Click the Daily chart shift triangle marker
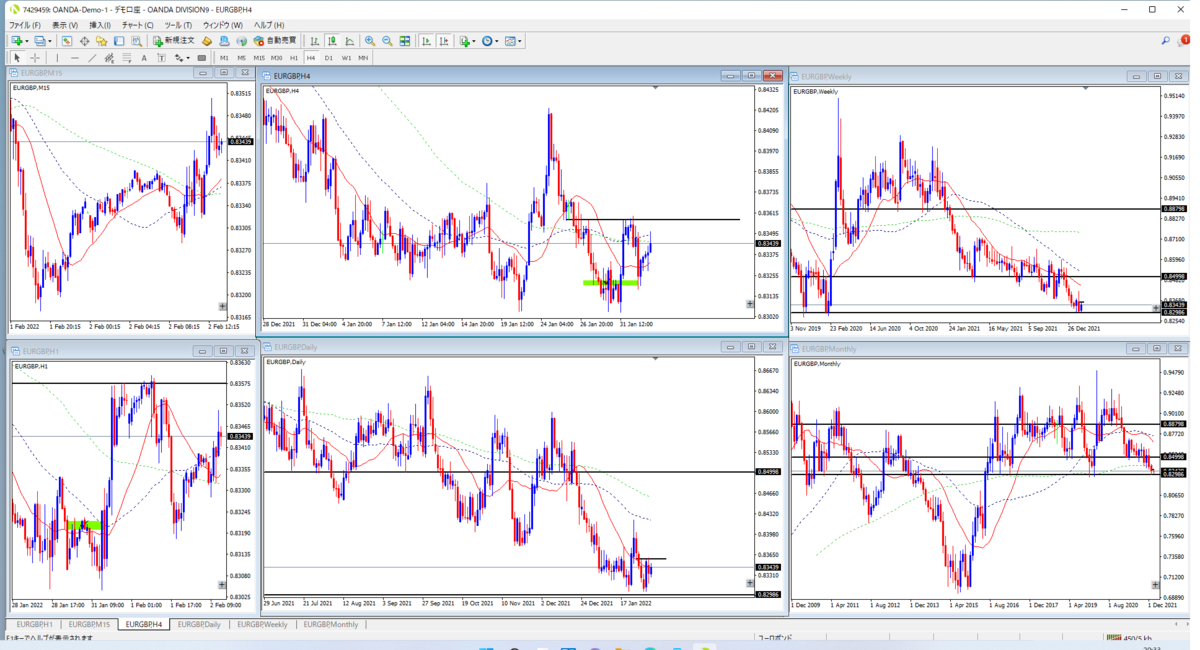The height and width of the screenshot is (650, 1200). coord(656,359)
